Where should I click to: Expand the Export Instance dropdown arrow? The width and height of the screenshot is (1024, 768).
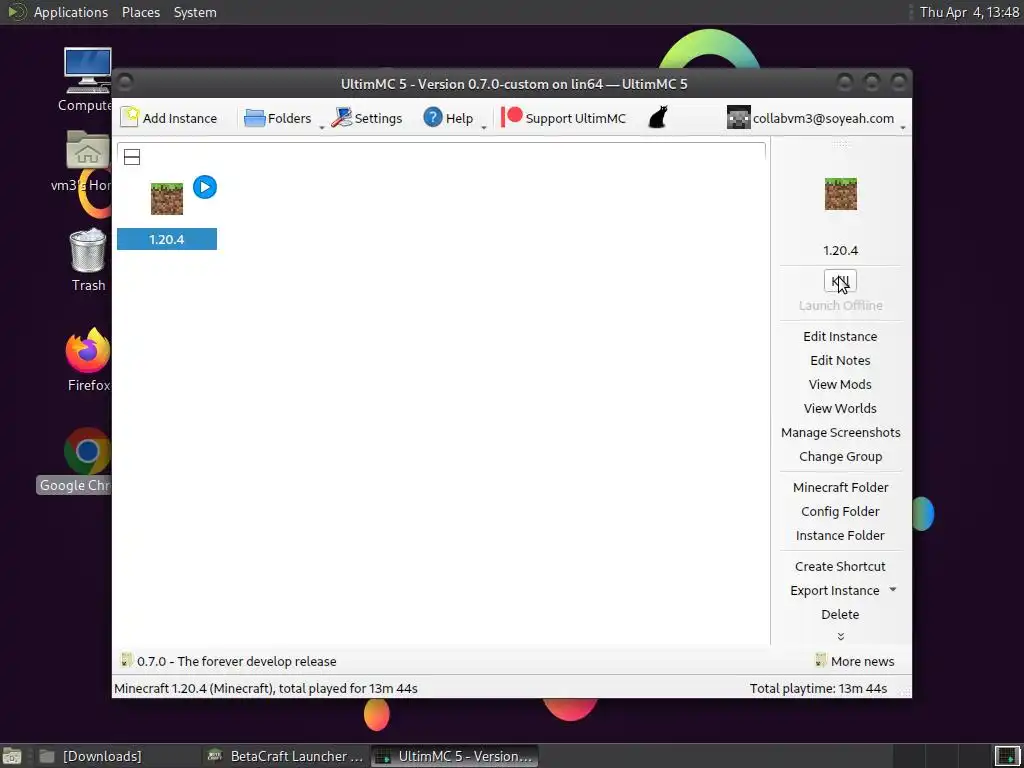pos(893,590)
